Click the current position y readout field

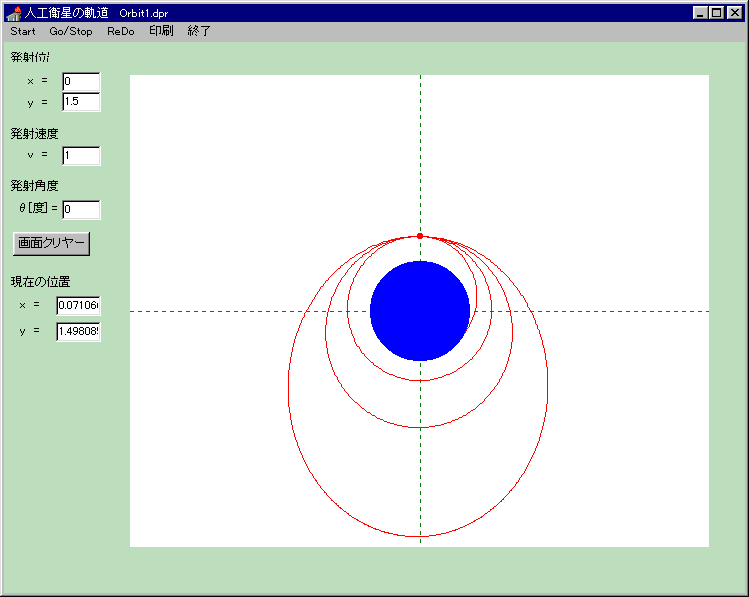click(78, 331)
